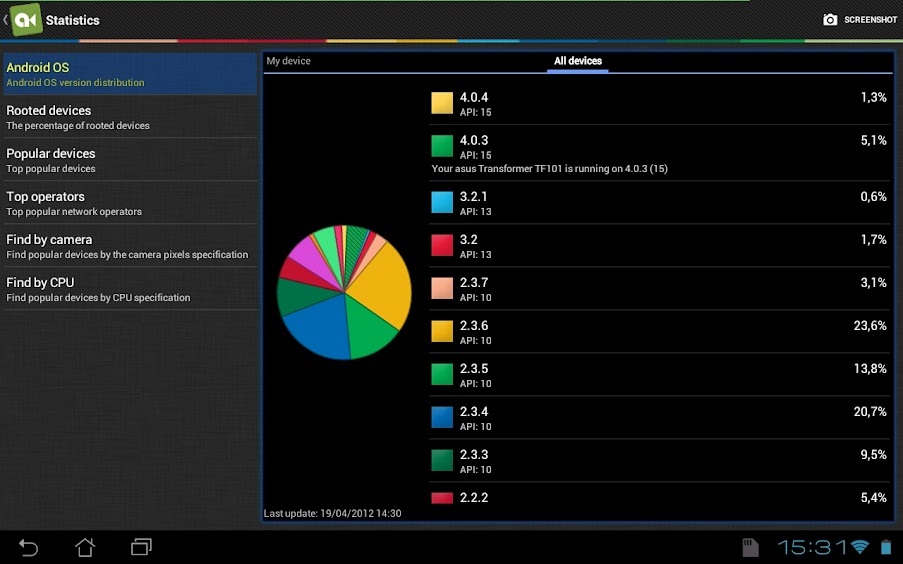Tap the app logo icon next to Statistics
903x564 pixels.
pos(26,20)
